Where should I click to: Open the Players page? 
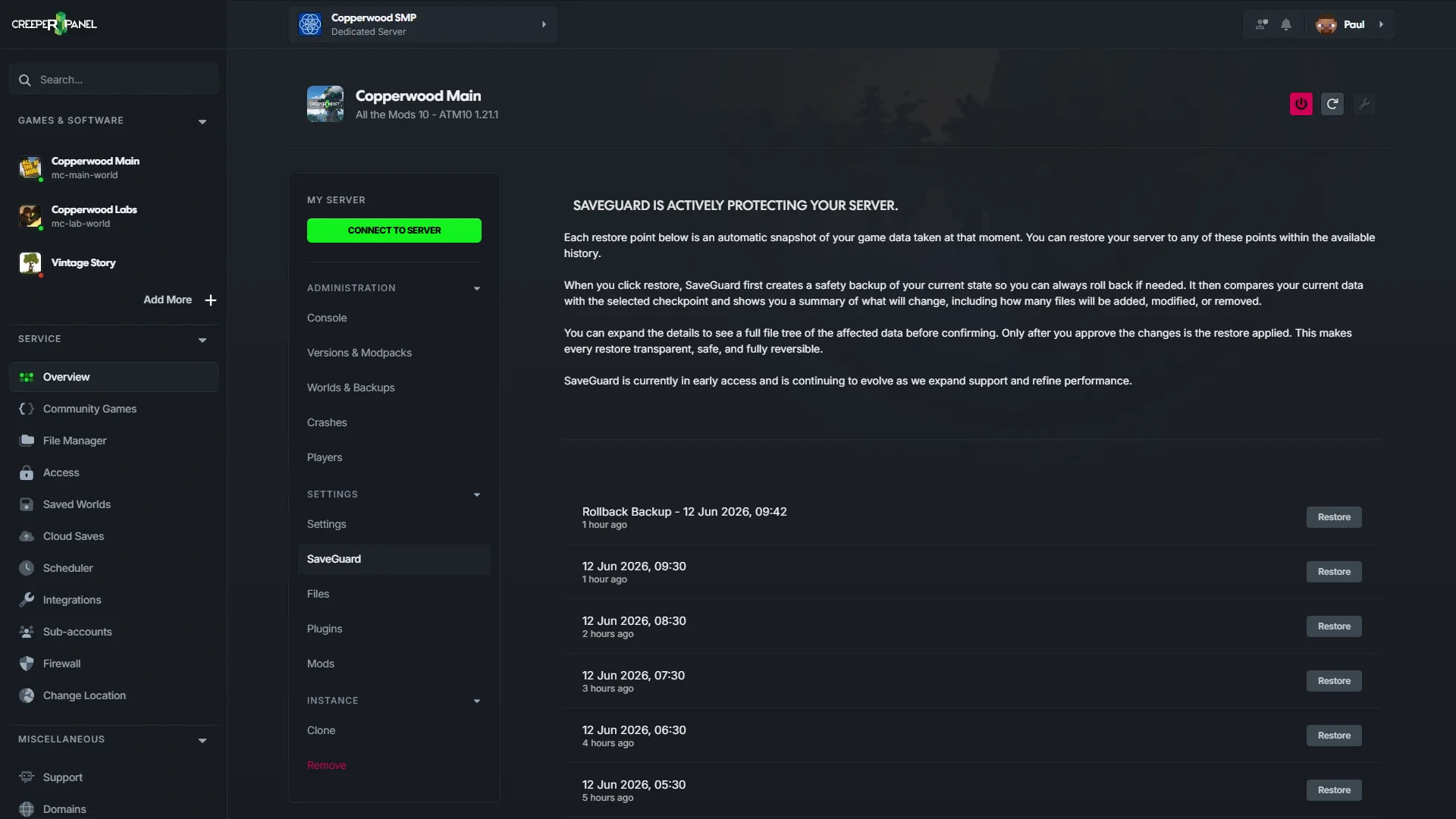pos(325,457)
